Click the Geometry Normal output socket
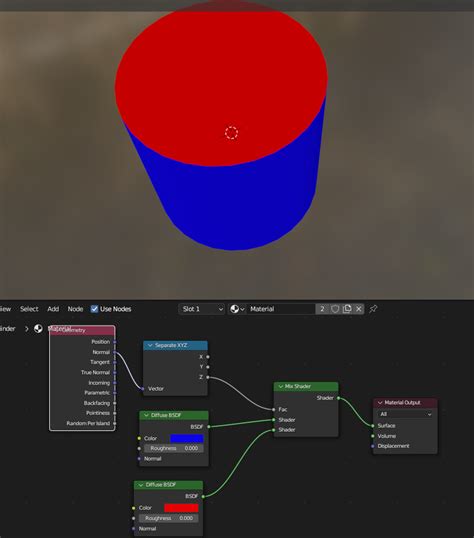 click(115, 352)
